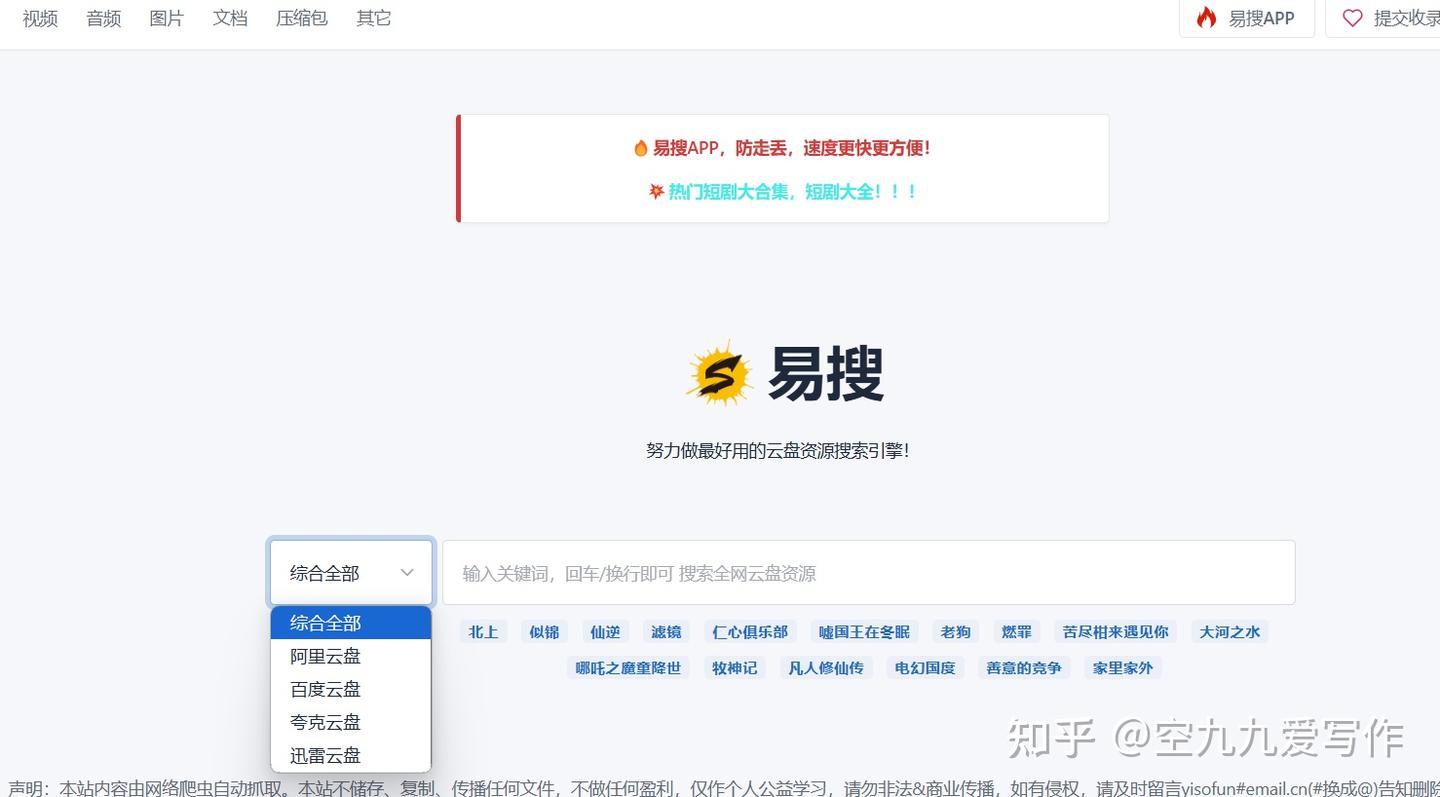The height and width of the screenshot is (797, 1440).
Task: Open the 文档 search category
Action: (230, 17)
